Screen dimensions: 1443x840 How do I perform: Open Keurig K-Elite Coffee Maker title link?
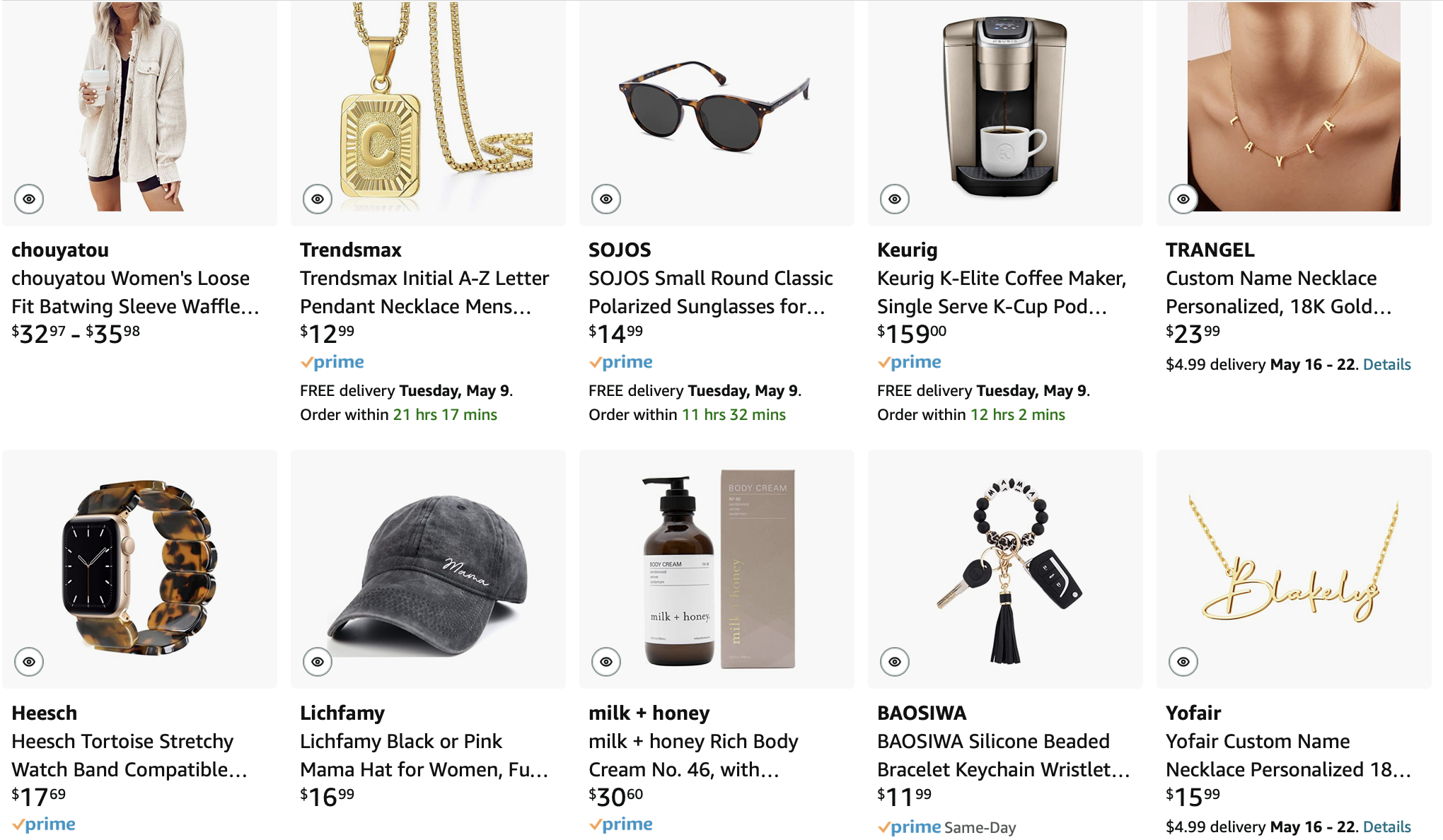(1001, 292)
